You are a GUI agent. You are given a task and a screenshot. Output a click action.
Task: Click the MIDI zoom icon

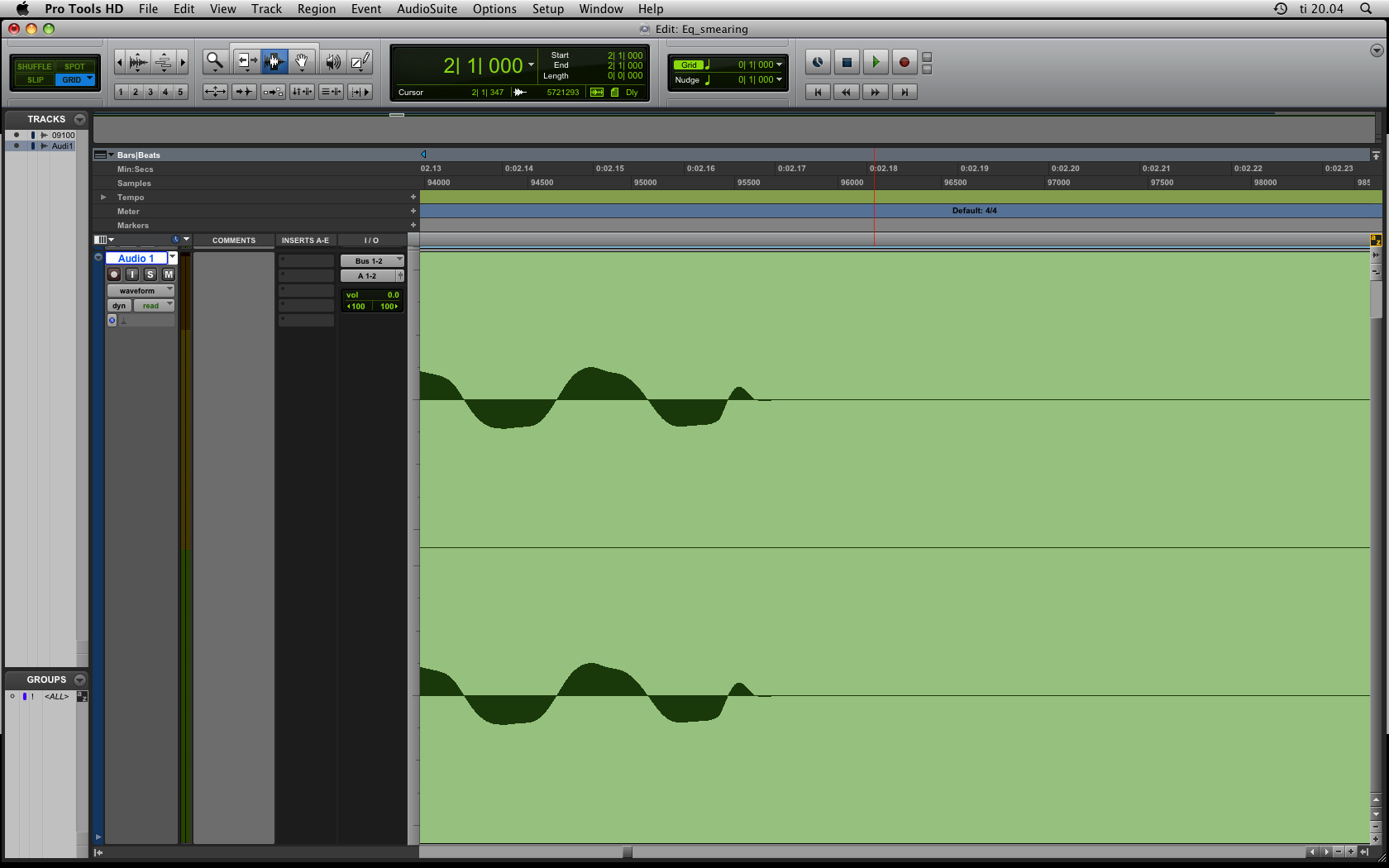coord(164,61)
